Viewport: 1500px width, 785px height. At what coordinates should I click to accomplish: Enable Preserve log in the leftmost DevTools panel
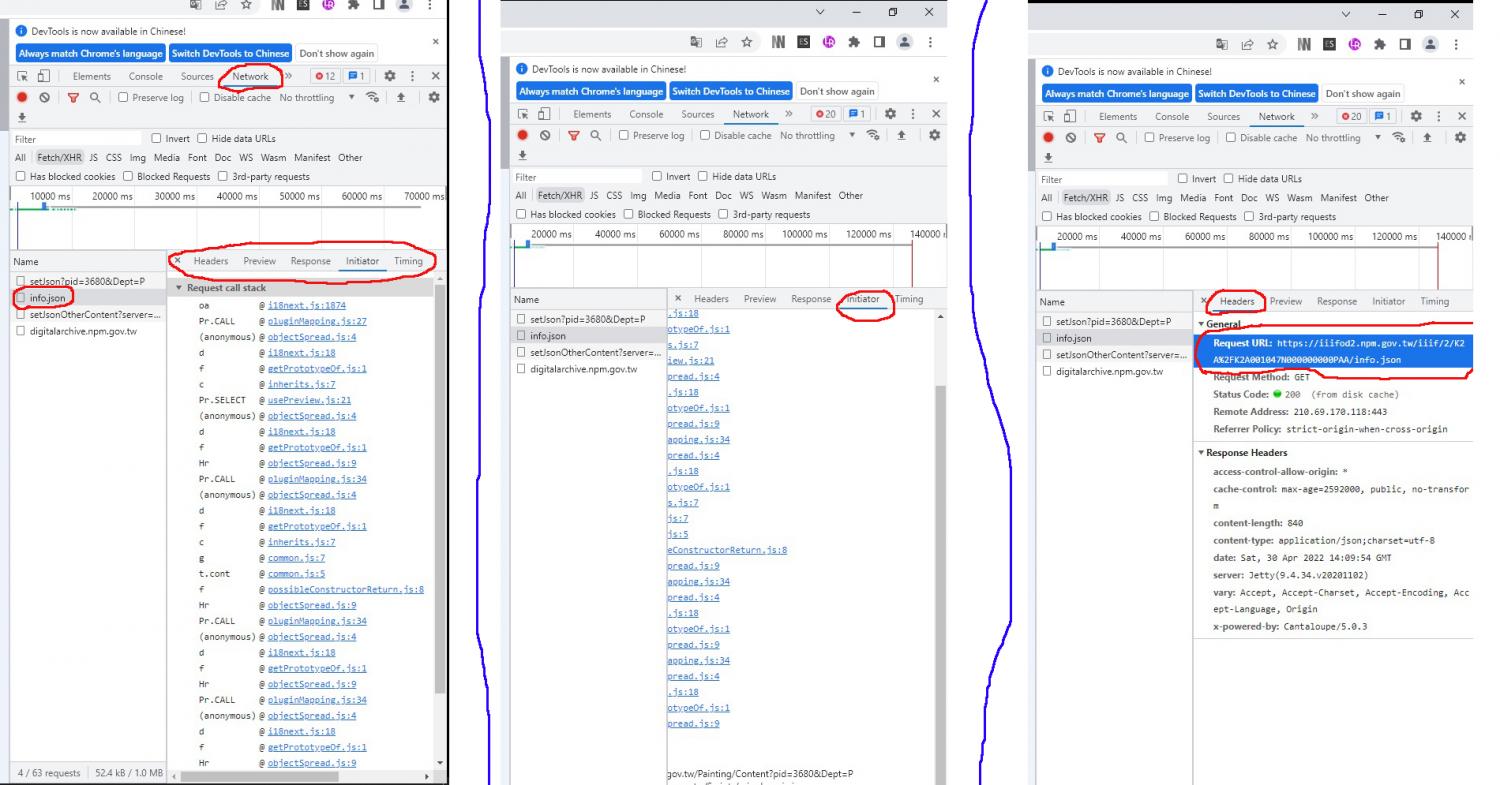coord(125,97)
